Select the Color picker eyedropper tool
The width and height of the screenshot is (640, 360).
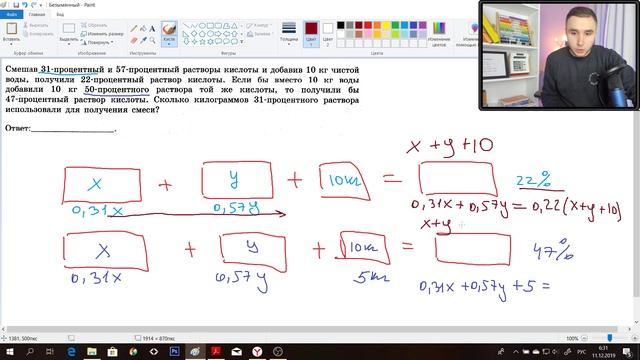coord(143,40)
